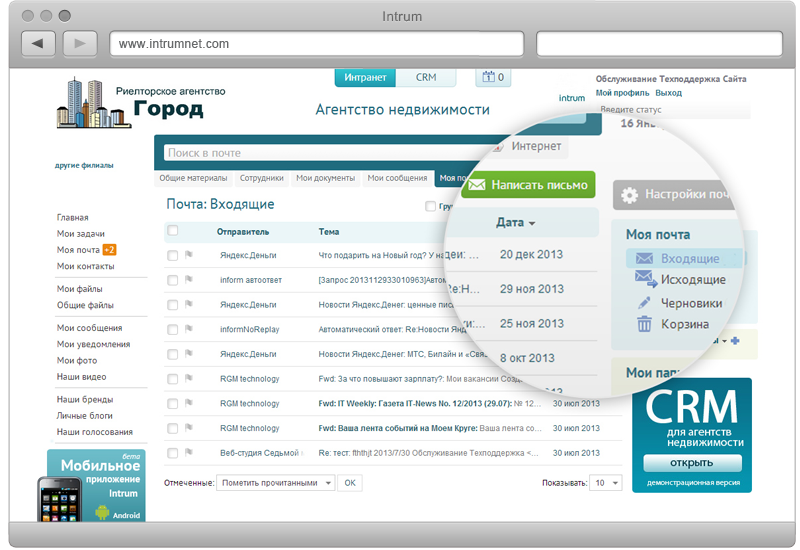Check the inform автоответ message checkbox
Screen dimensions: 800x550
point(173,280)
